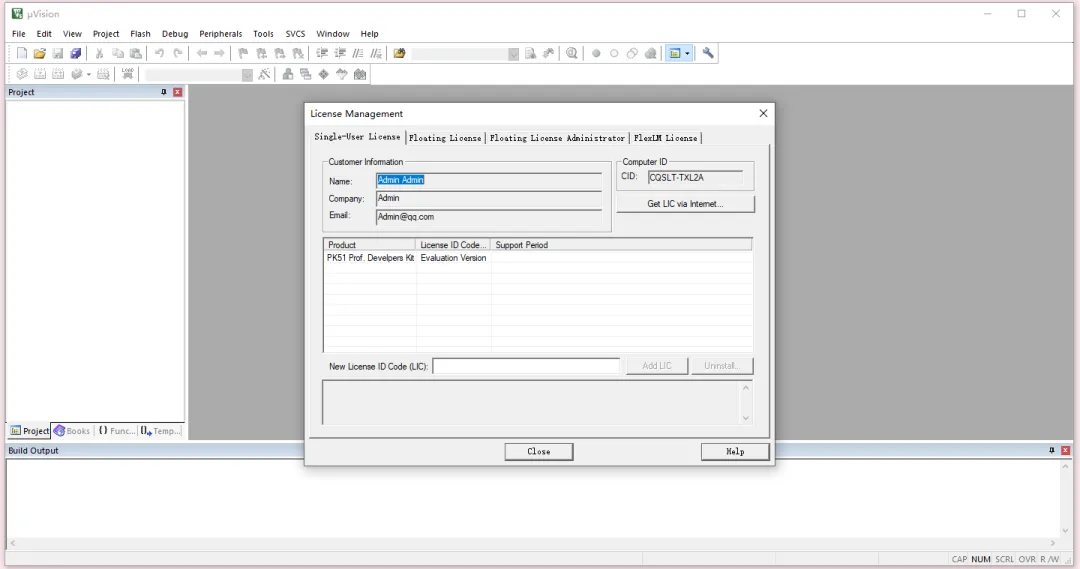Click the Add LIC button

click(656, 366)
